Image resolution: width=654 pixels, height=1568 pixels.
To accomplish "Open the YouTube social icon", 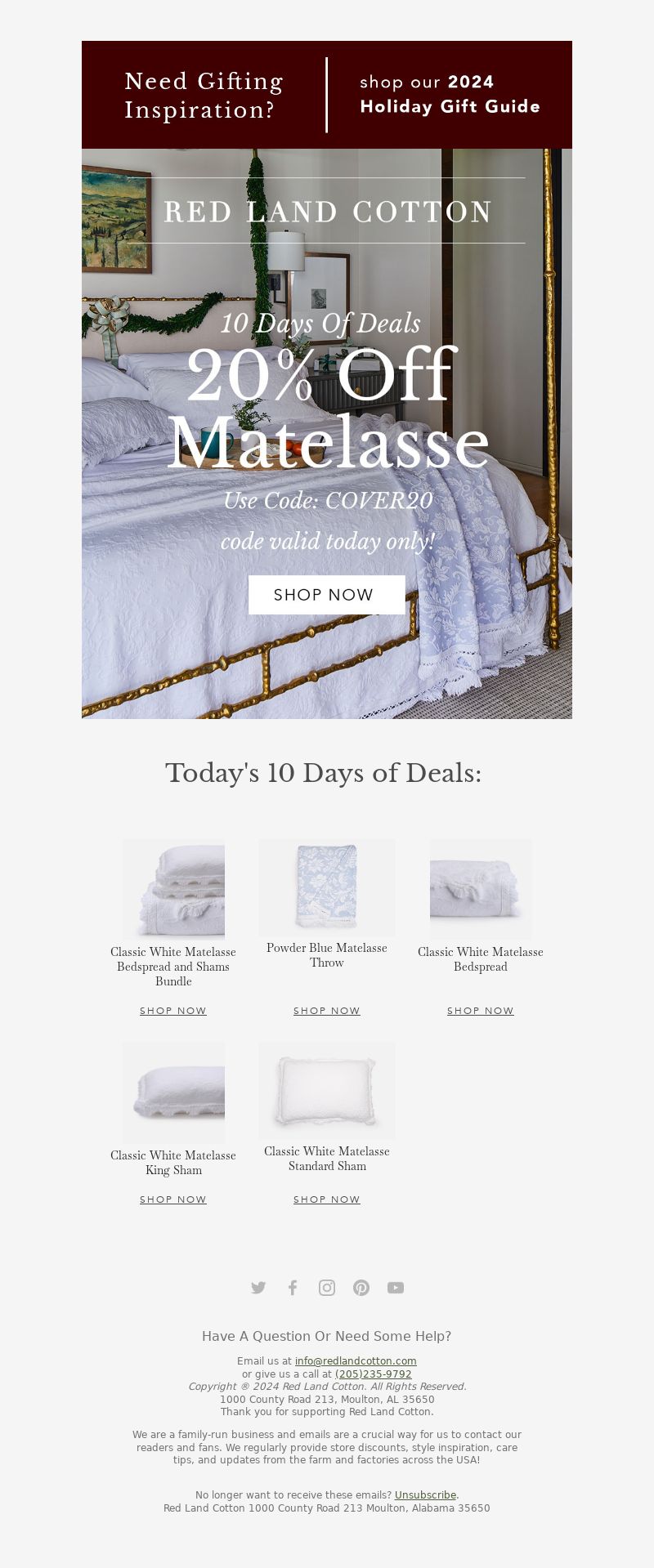I will [x=396, y=1288].
